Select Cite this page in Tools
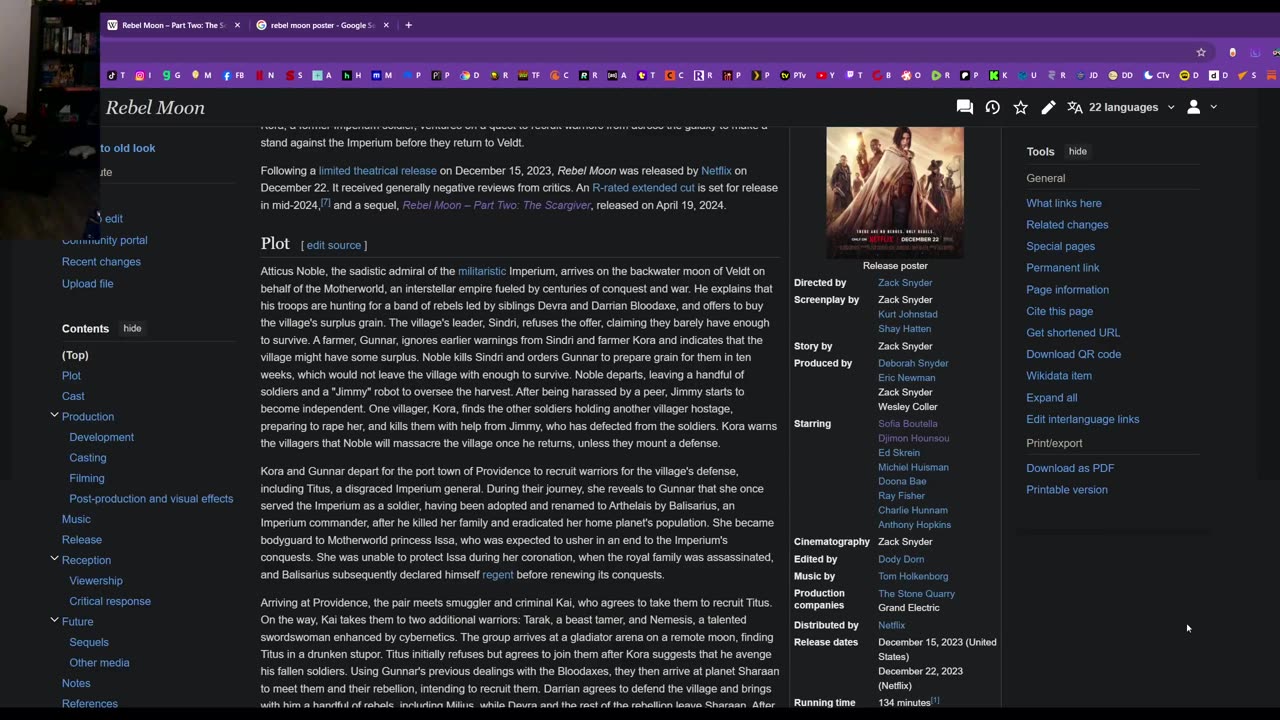 (1059, 311)
